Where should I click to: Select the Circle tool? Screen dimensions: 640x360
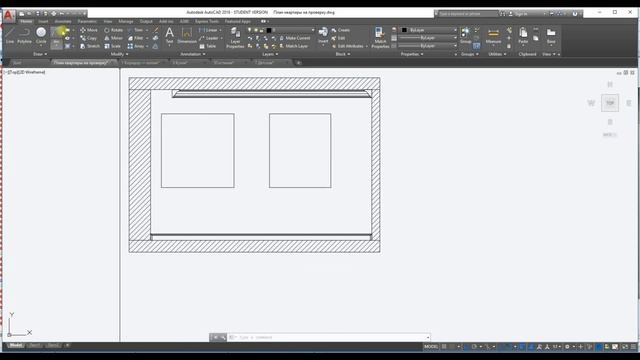41,36
